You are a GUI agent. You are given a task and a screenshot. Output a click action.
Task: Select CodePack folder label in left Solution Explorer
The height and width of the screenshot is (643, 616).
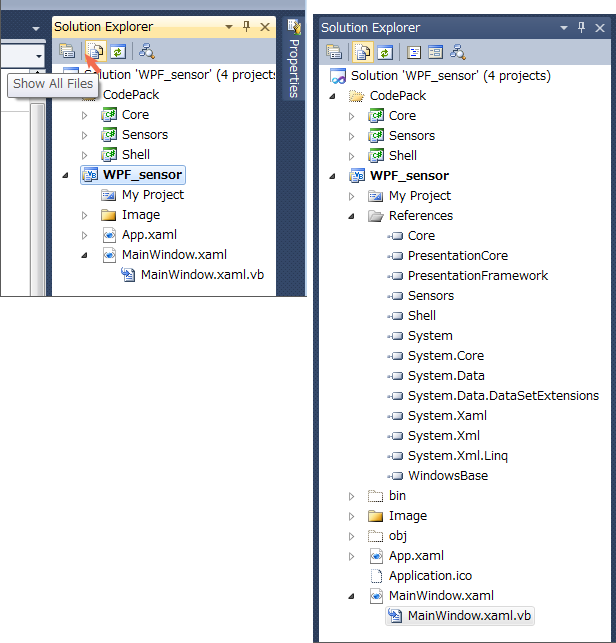click(x=131, y=95)
